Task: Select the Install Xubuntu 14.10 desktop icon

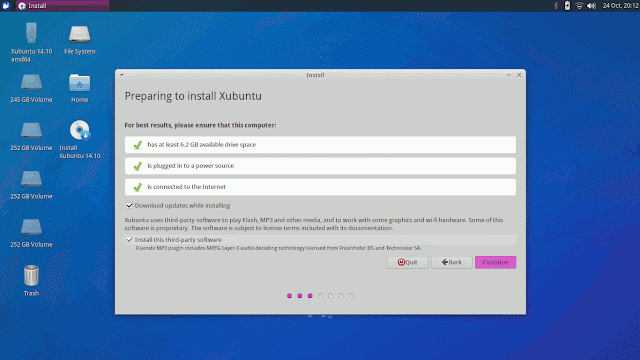Action: (x=79, y=130)
